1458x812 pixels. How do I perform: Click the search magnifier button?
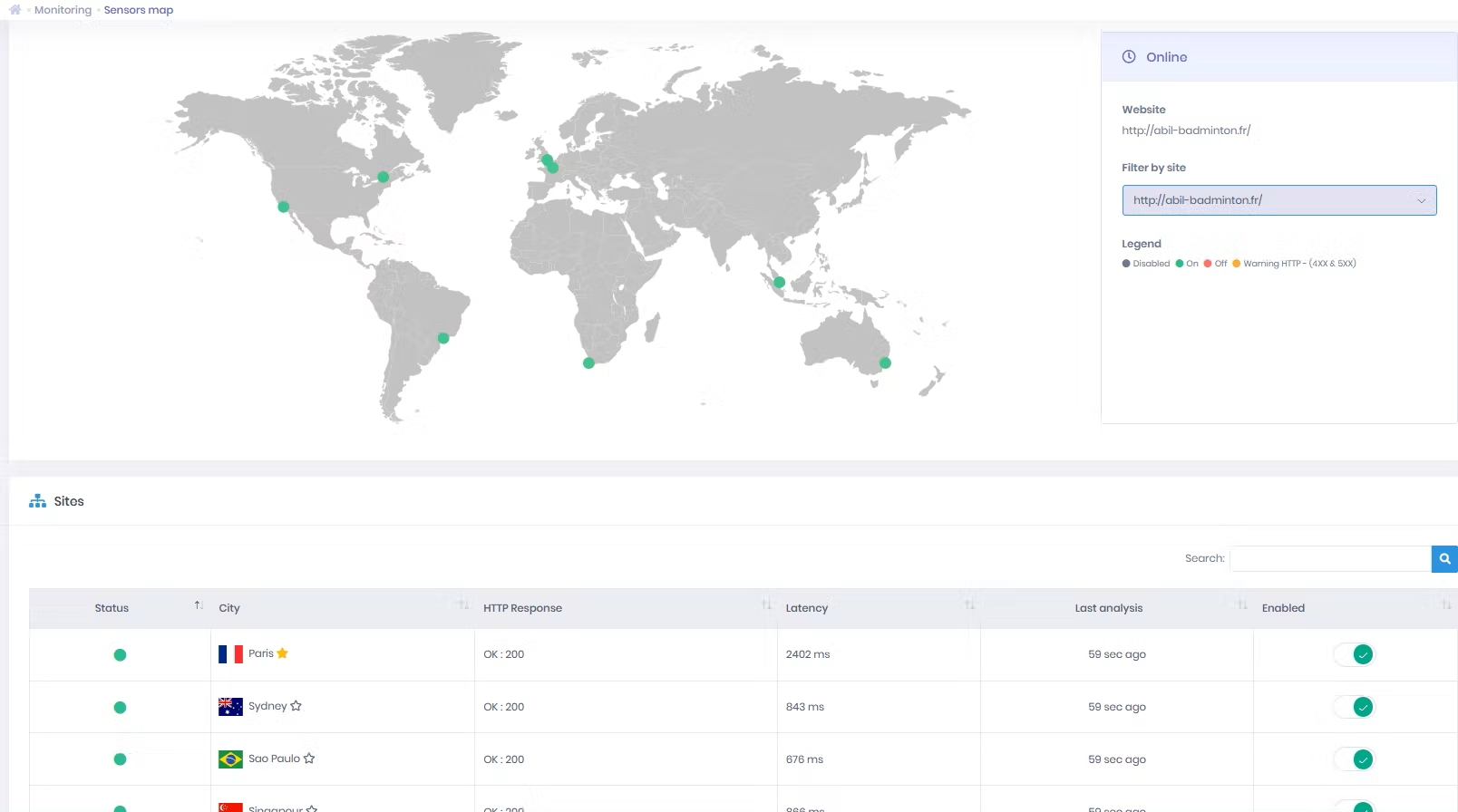tap(1444, 559)
